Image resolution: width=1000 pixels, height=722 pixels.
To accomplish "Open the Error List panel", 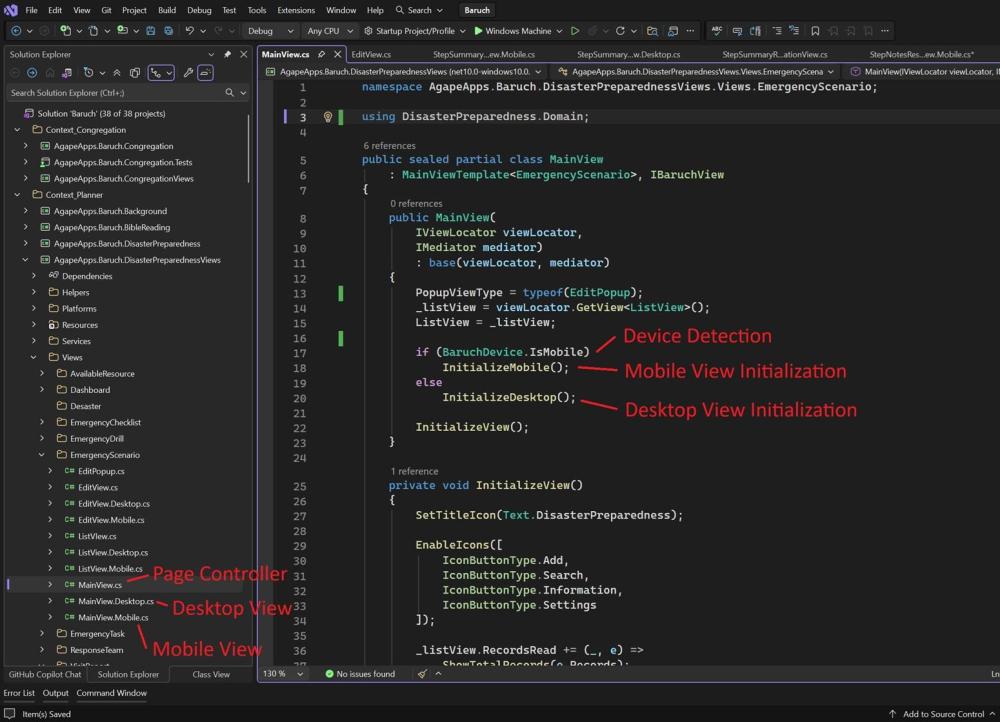I will coord(19,693).
